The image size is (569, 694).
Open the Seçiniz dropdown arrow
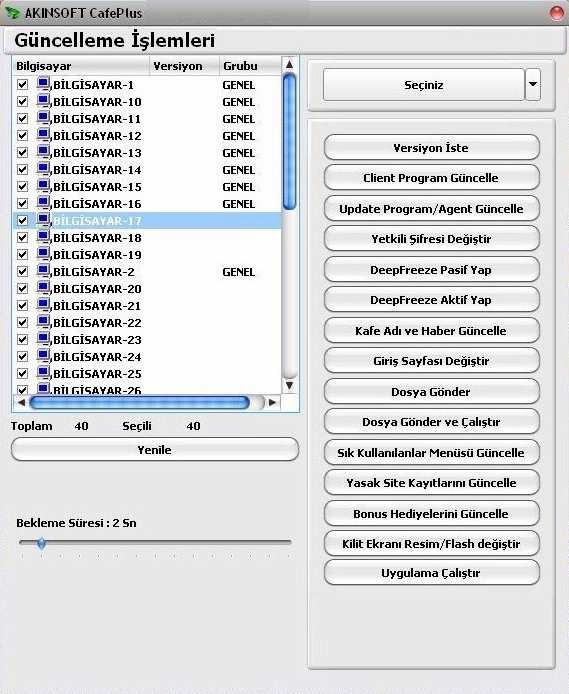click(x=533, y=84)
